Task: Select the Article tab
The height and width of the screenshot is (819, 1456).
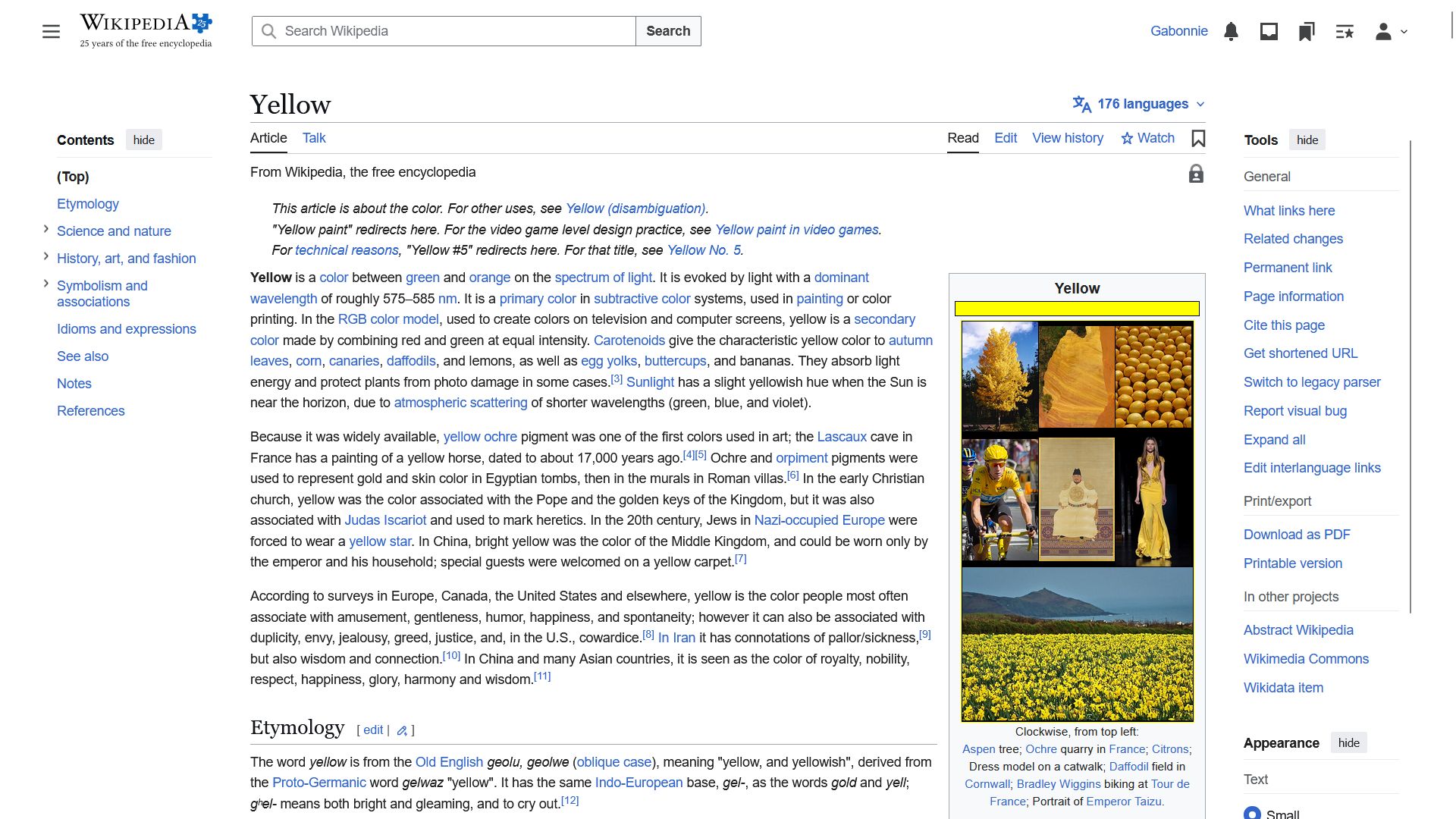Action: [268, 138]
